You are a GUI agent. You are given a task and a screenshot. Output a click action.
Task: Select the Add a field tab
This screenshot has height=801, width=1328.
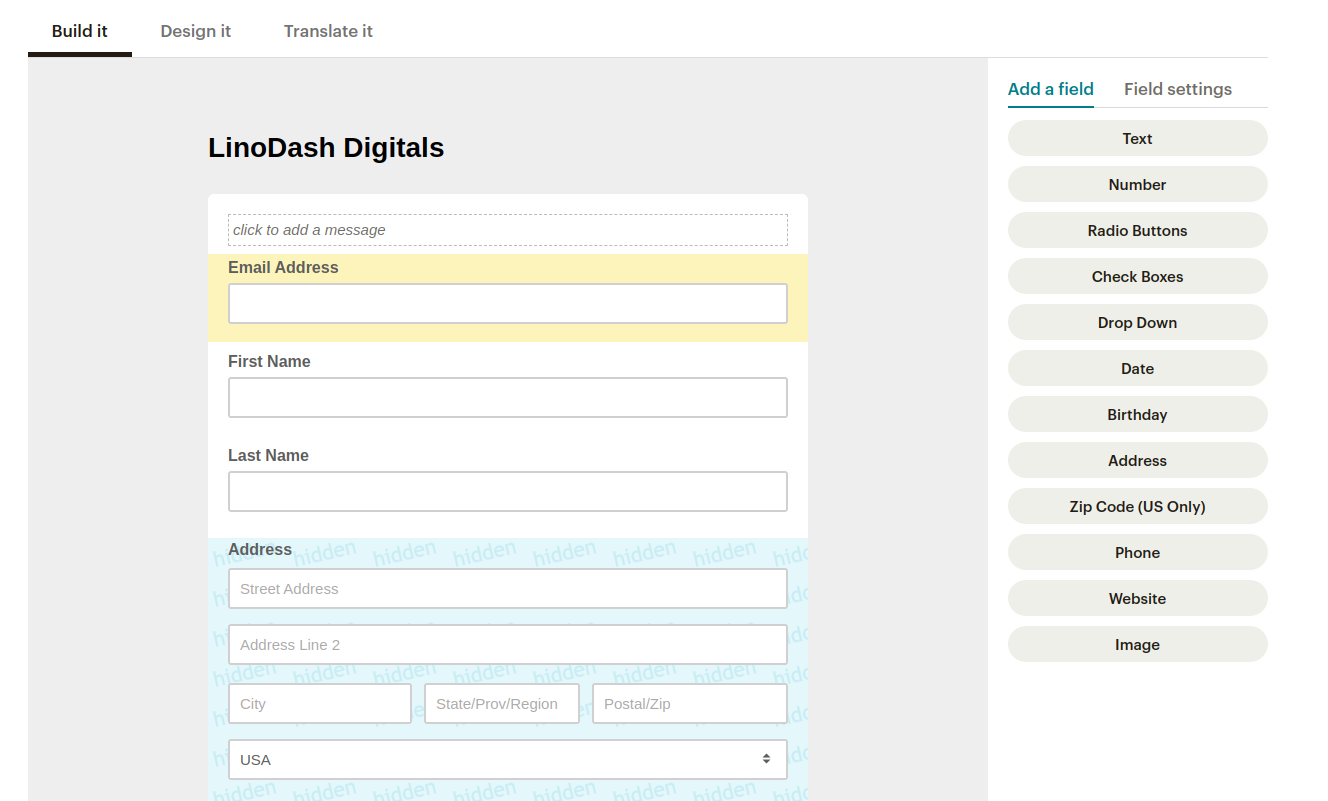coord(1050,89)
